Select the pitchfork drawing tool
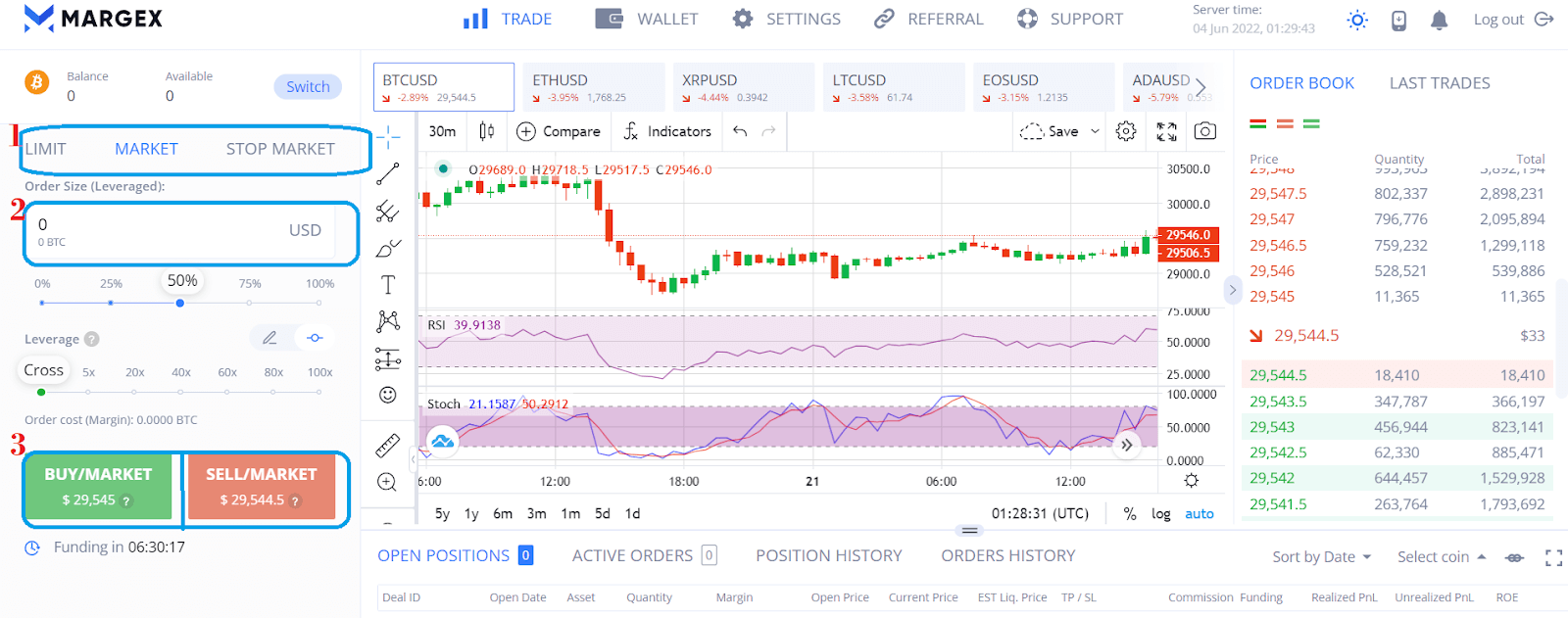1568x618 pixels. pyautogui.click(x=388, y=211)
